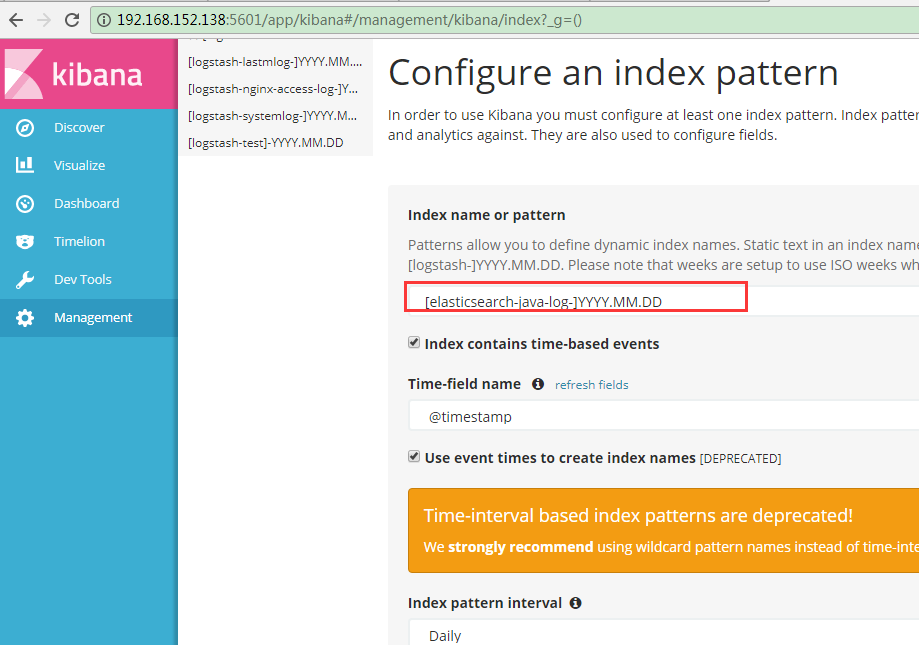Open the [logstash-systemlog-] index pattern
The width and height of the screenshot is (919, 645).
click(273, 116)
